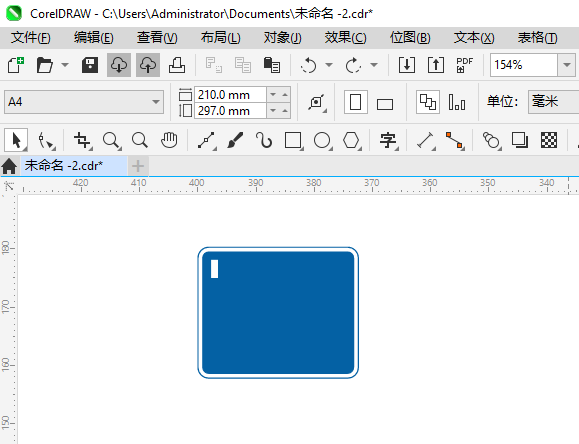Open the 位图(B) menu
This screenshot has width=579, height=444.
pyautogui.click(x=410, y=38)
